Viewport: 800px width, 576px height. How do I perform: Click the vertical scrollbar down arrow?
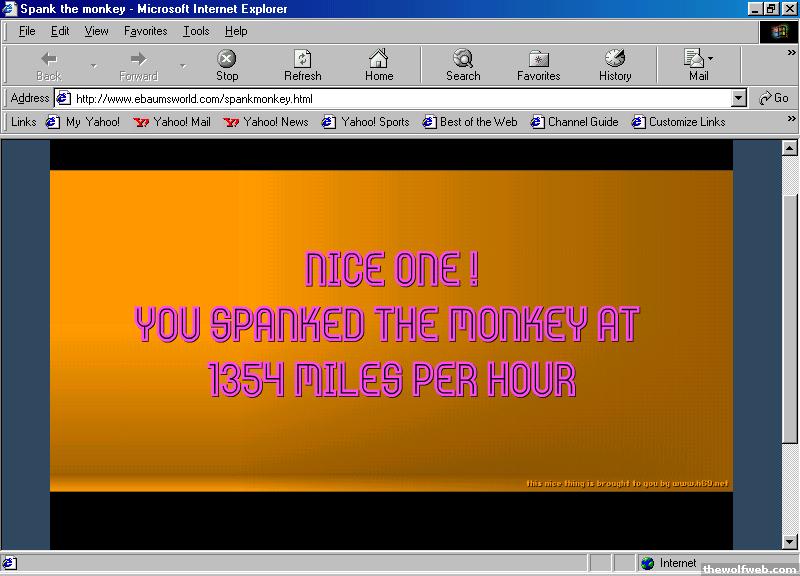(789, 541)
